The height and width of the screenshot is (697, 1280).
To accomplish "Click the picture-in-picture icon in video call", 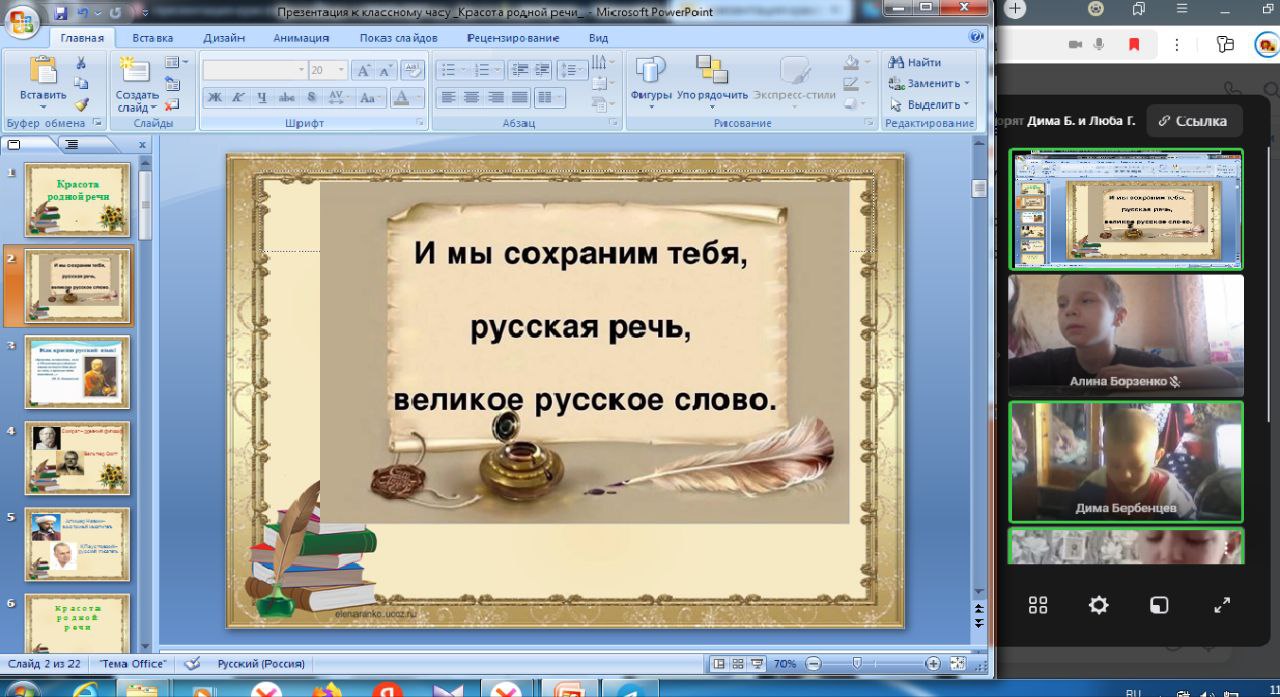I will coord(1159,605).
